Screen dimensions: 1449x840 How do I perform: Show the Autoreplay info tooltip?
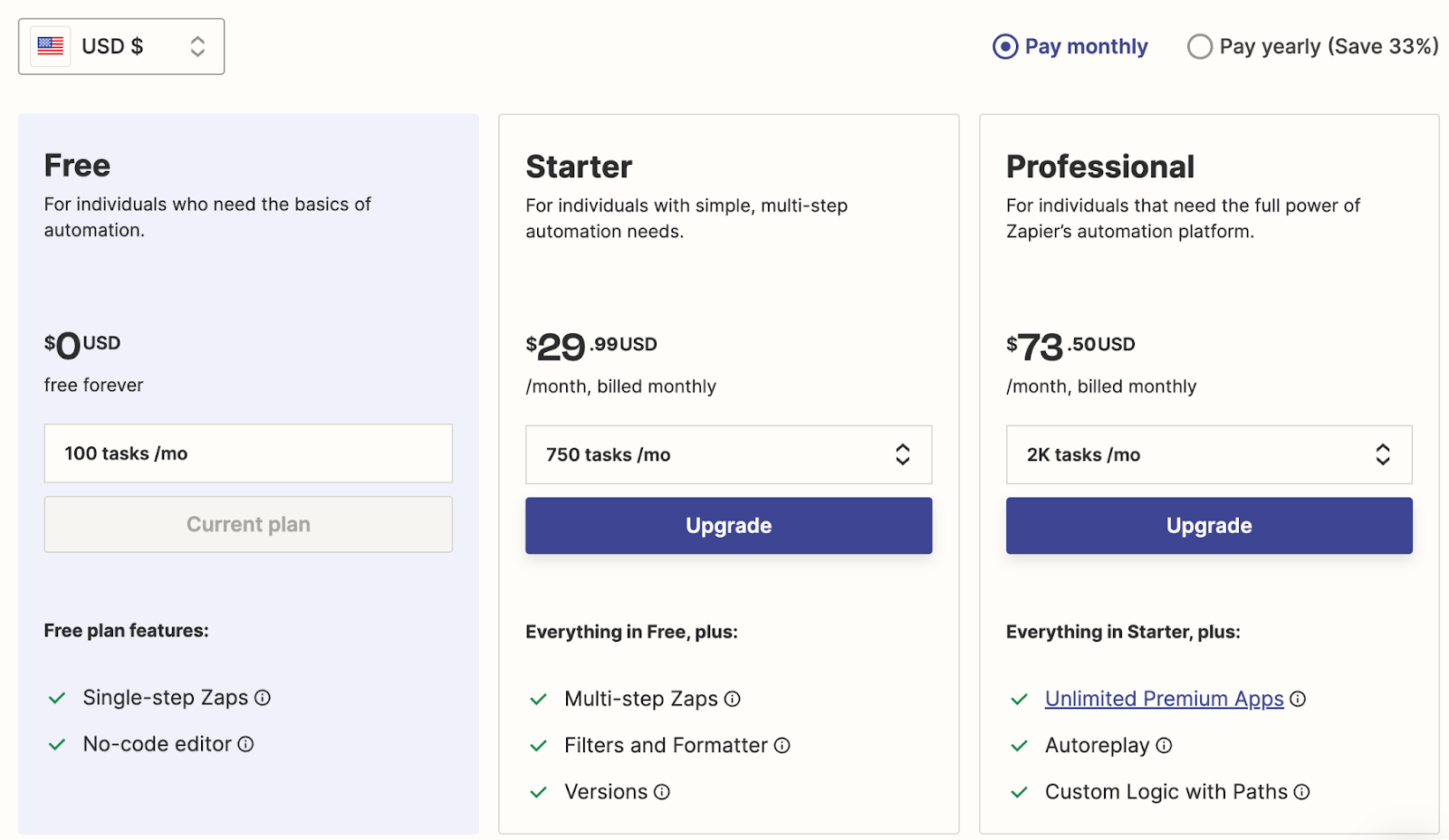point(1165,745)
